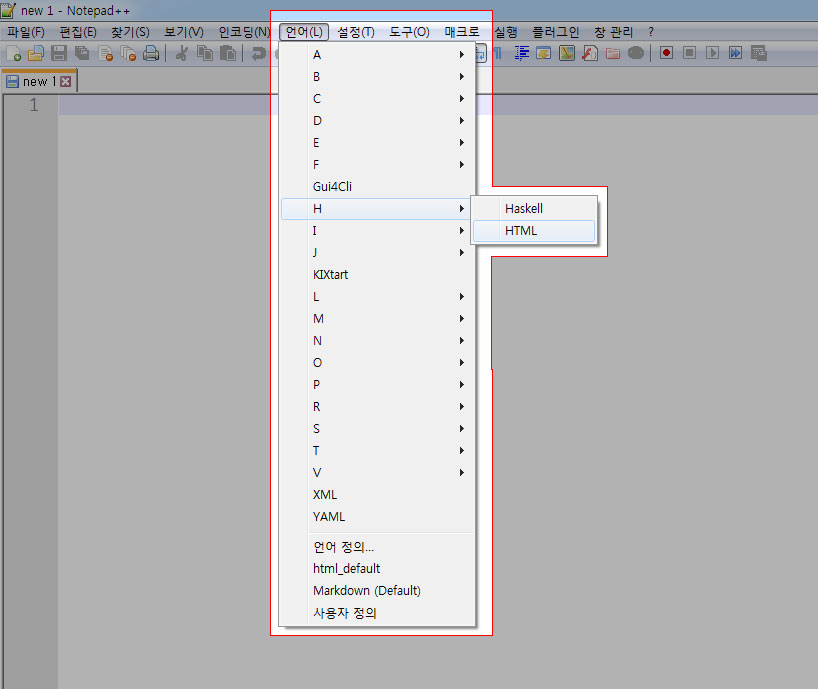Open the 플러그인 menu
This screenshot has height=689, width=818.
556,32
